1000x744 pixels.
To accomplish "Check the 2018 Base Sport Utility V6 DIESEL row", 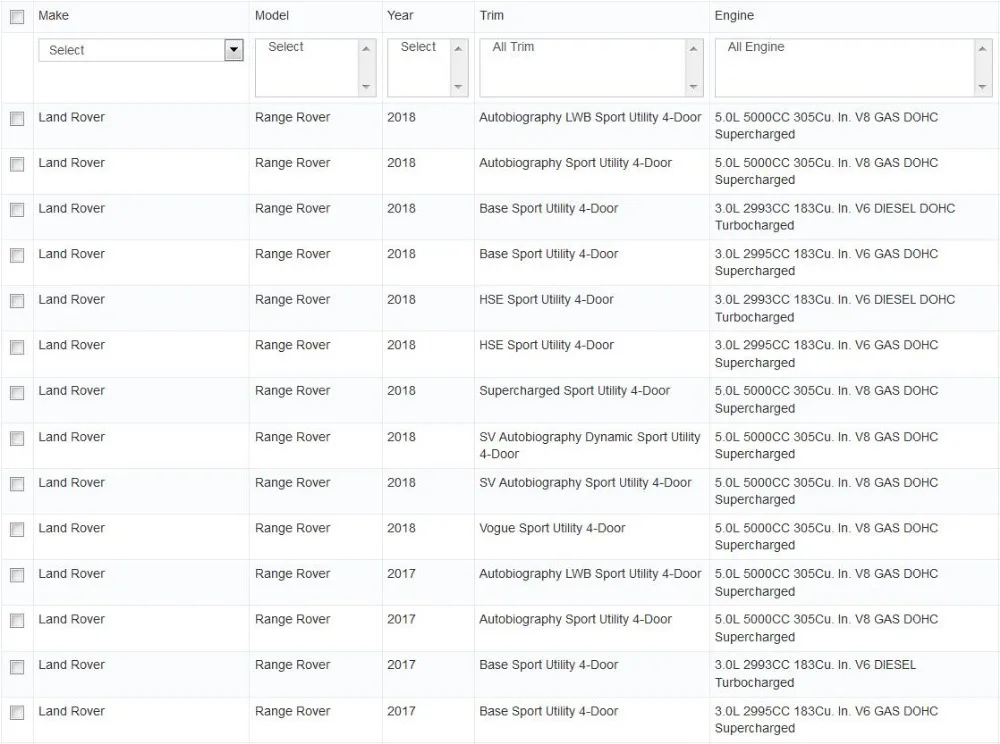I will coord(17,210).
